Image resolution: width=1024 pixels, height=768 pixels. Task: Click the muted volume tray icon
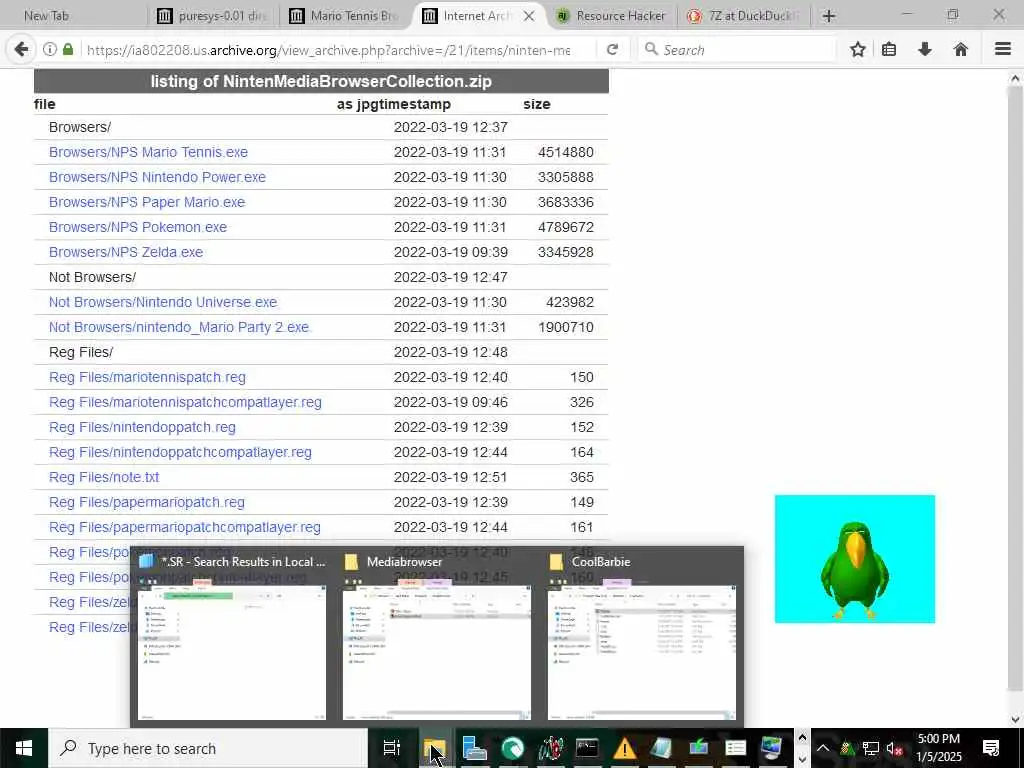[x=895, y=748]
